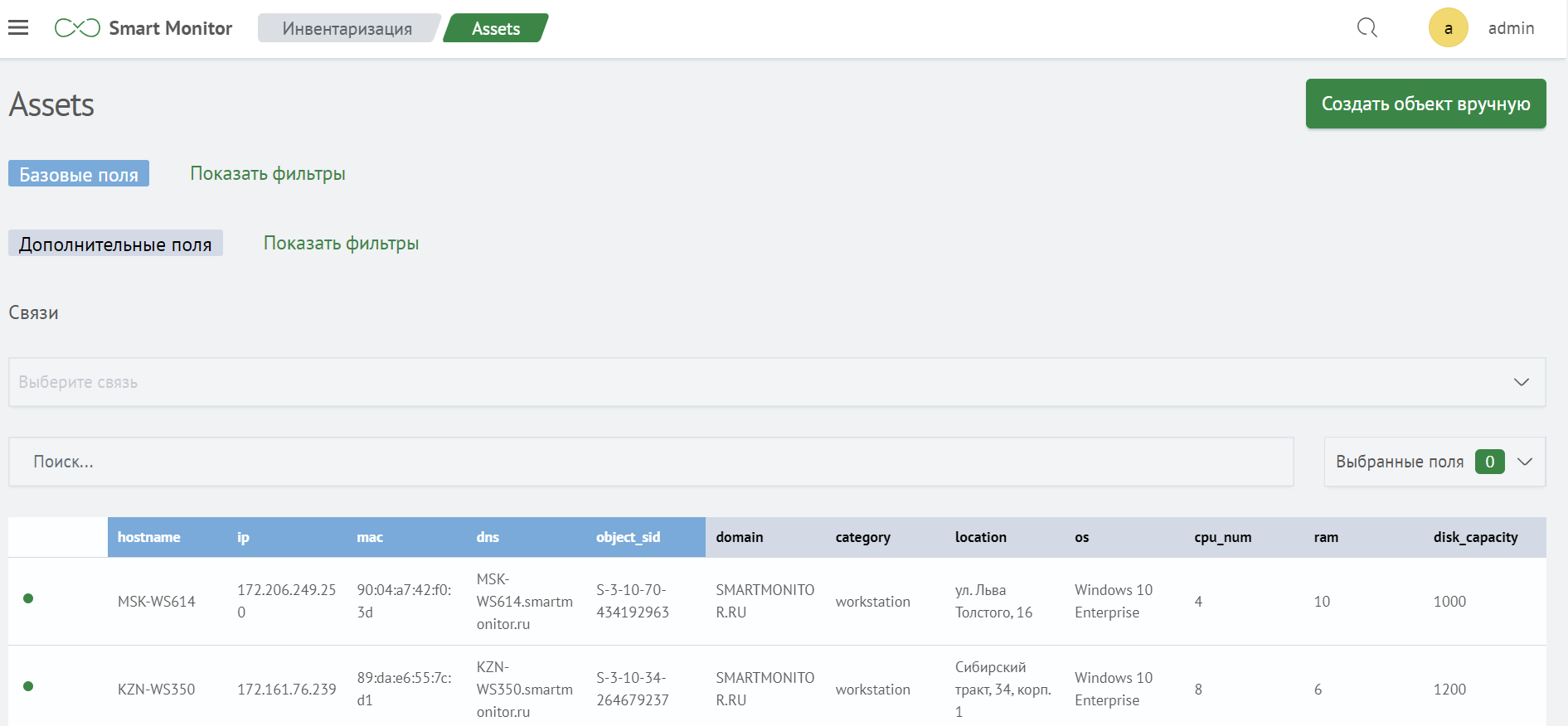
Task: Click DNS cell KZN-WS350.smartmonitor.ru
Action: pos(525,690)
